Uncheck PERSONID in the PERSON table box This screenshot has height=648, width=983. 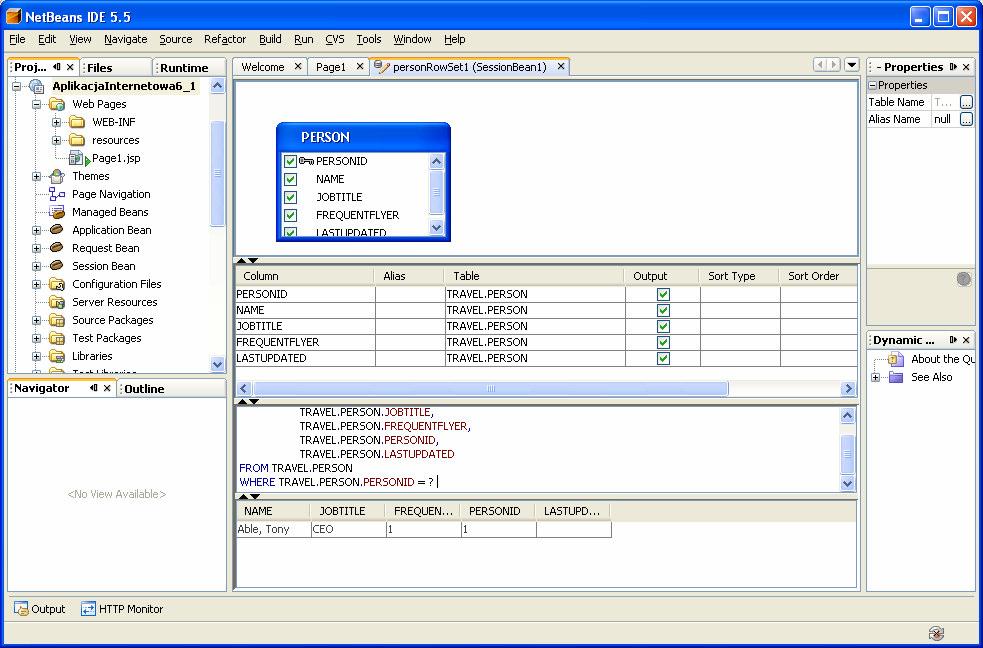290,161
